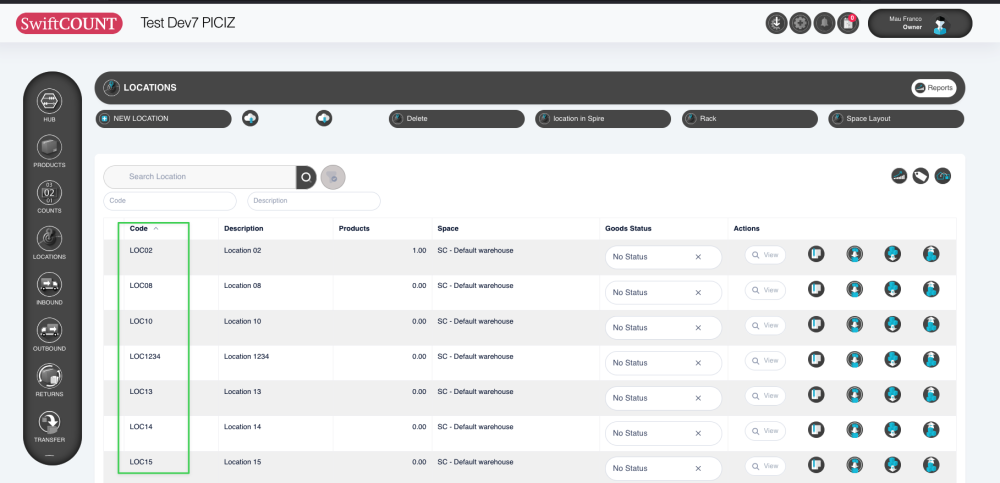Click the location in Spire button
The image size is (1000, 483).
(603, 119)
